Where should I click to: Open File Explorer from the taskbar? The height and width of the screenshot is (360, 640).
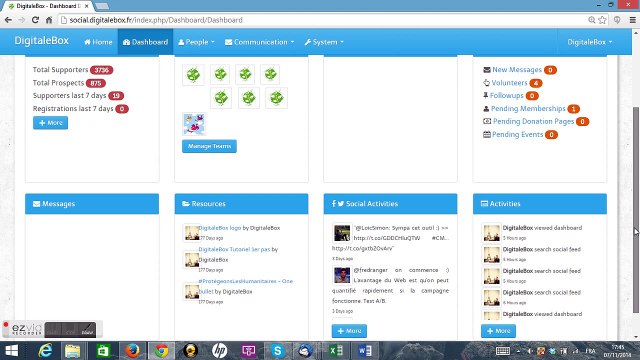tap(72, 351)
